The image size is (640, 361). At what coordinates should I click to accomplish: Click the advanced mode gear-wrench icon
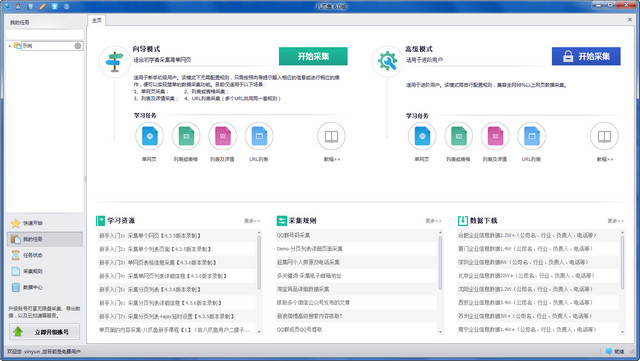(387, 61)
